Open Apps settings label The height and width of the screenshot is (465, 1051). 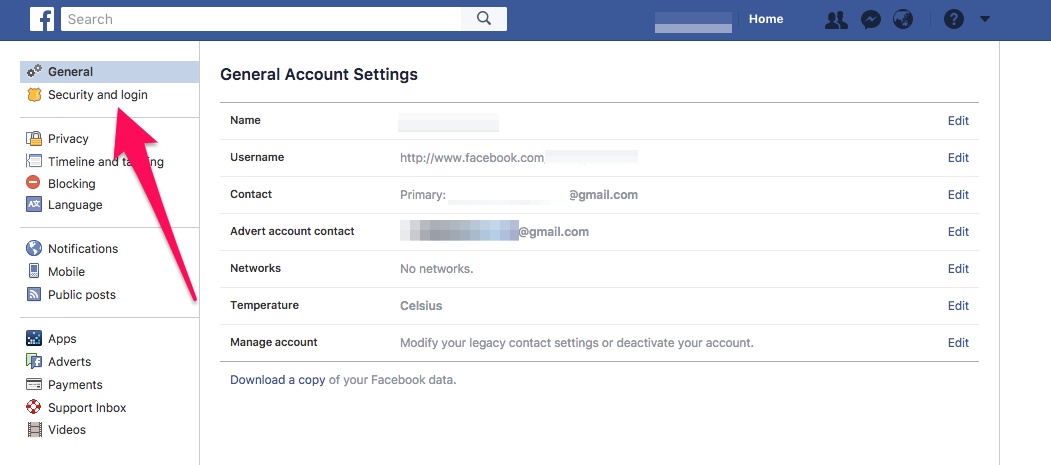coord(62,339)
